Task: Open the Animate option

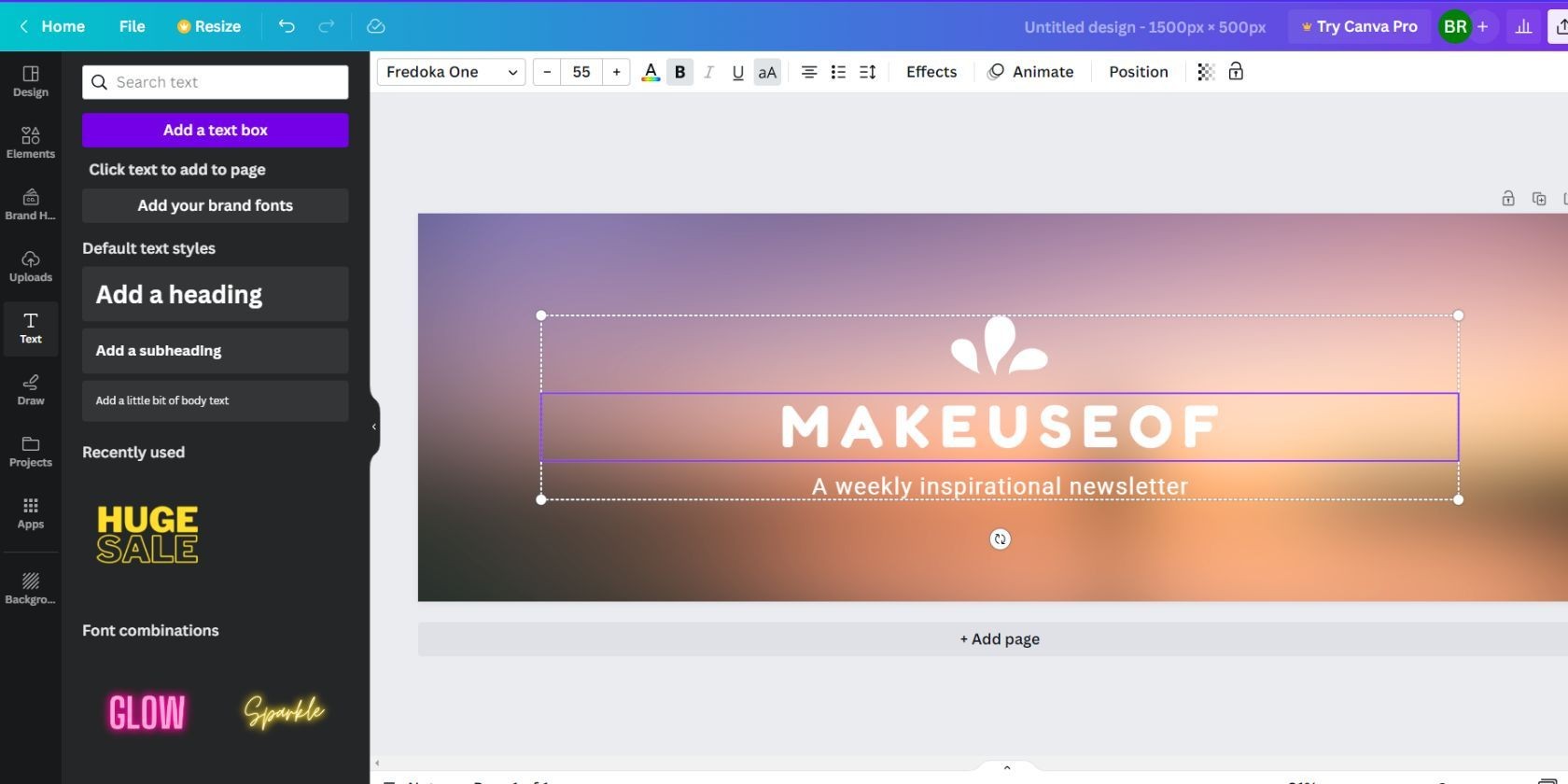Action: coord(1031,72)
